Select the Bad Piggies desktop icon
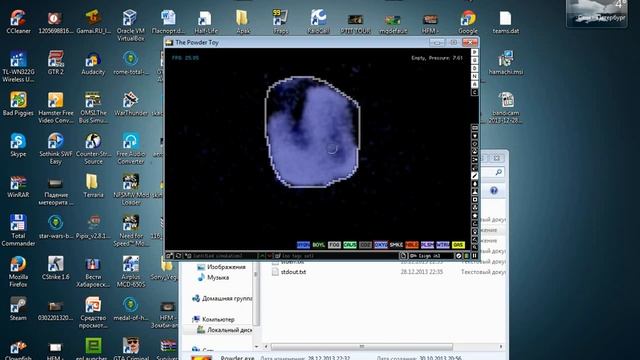Image resolution: width=640 pixels, height=360 pixels. click(x=18, y=104)
